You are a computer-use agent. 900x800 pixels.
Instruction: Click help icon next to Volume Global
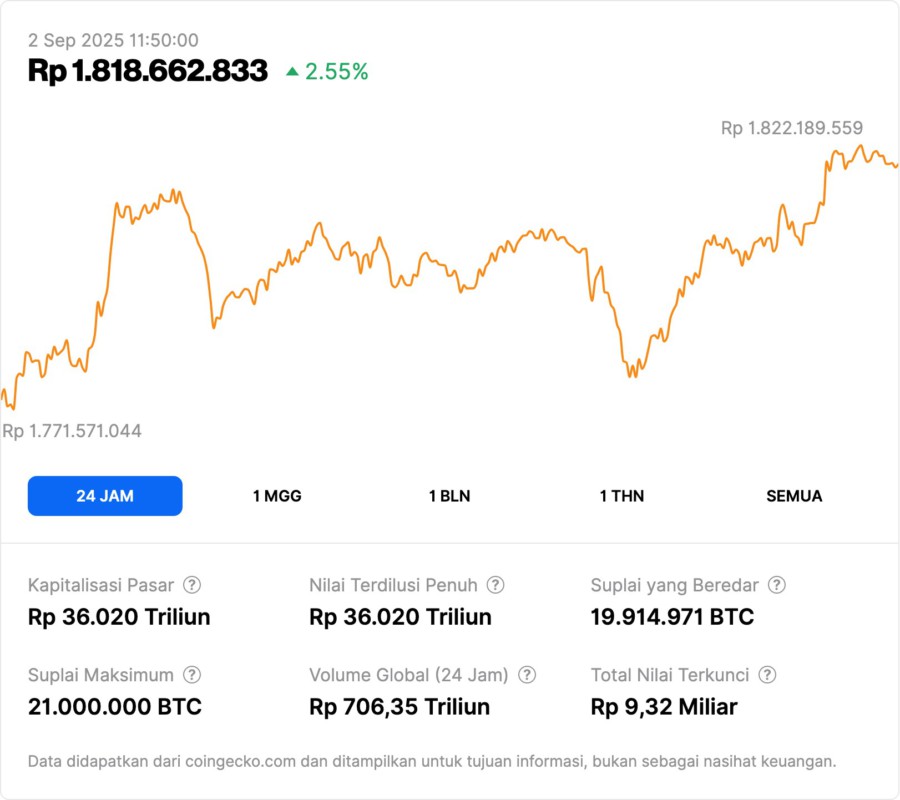tap(527, 675)
